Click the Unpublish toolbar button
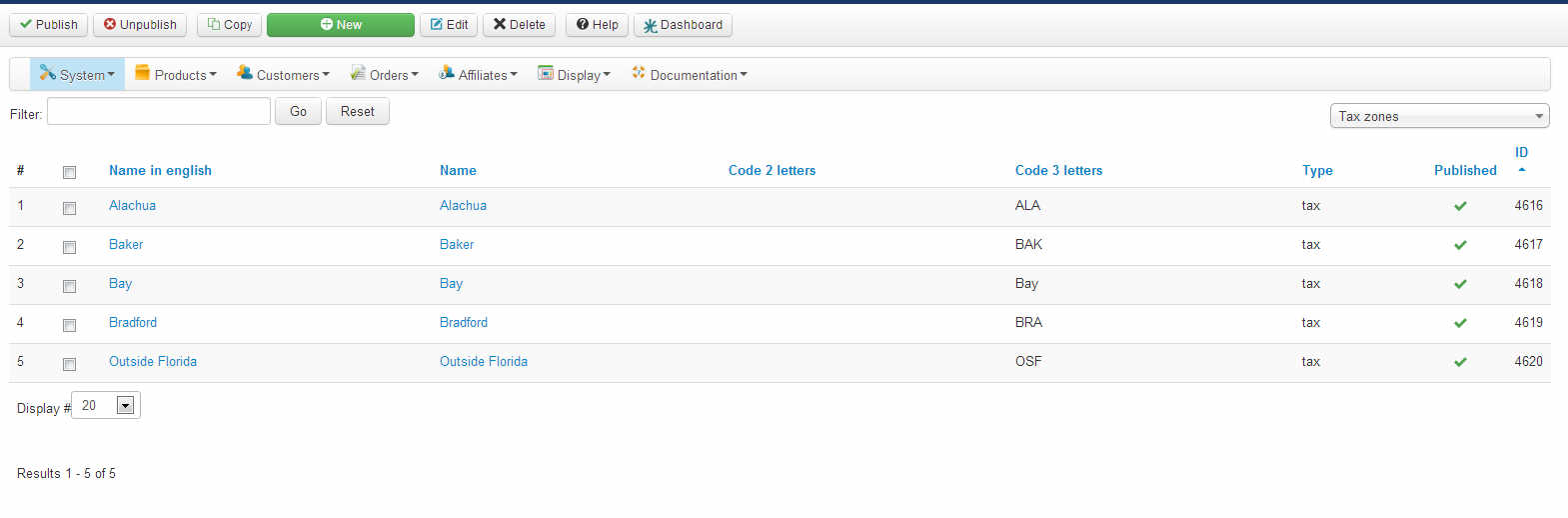Image resolution: width=1568 pixels, height=518 pixels. click(140, 25)
